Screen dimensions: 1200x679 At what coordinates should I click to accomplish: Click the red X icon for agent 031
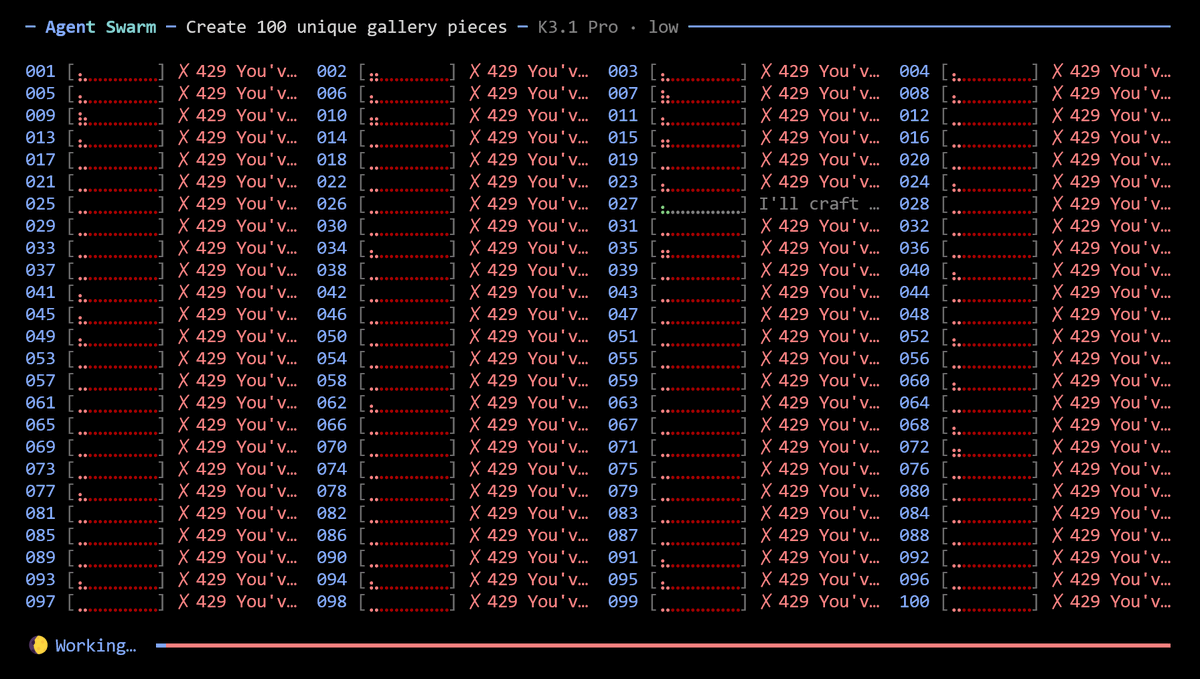[766, 226]
